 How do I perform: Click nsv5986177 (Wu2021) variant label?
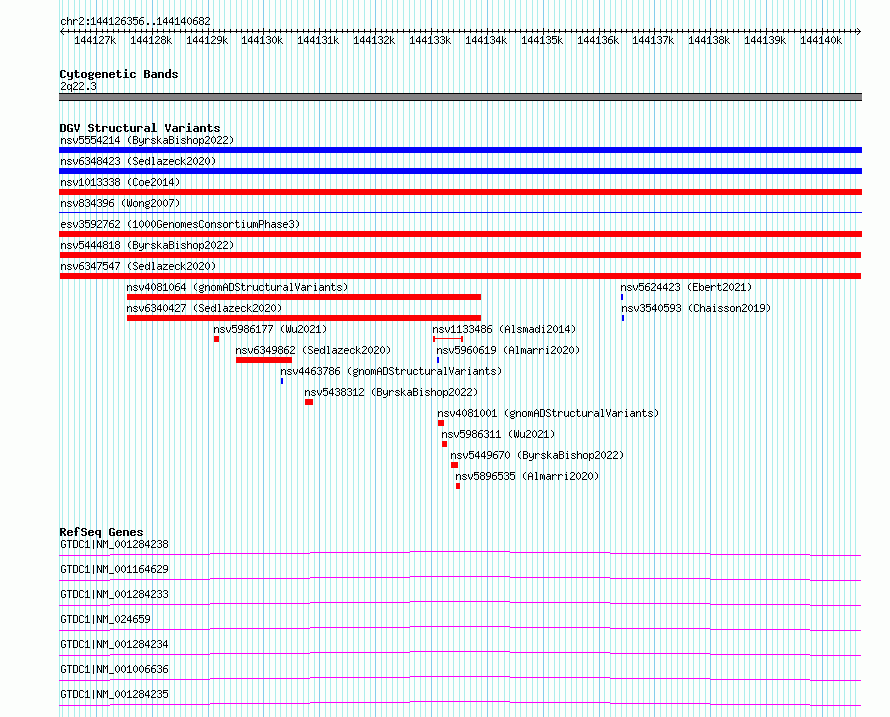click(x=270, y=329)
